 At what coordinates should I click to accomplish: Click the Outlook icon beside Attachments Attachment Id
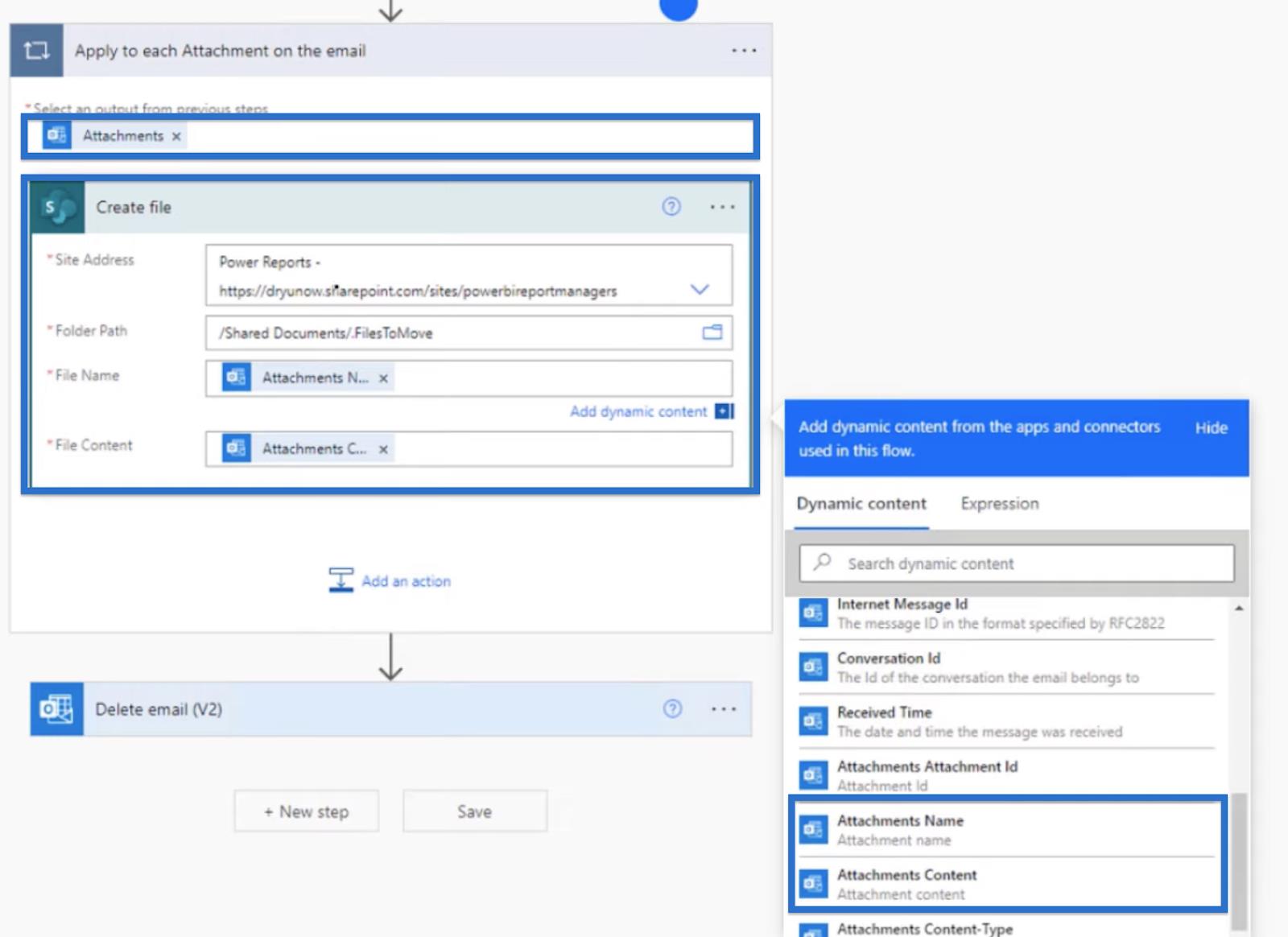click(x=813, y=774)
